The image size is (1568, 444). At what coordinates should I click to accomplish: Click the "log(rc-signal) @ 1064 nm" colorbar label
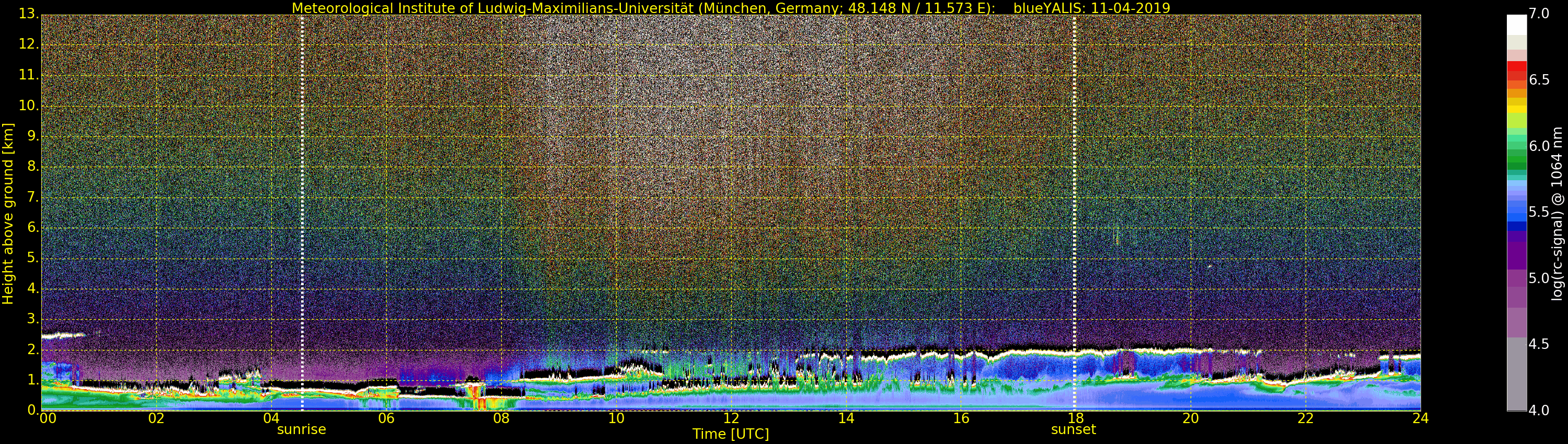(x=1557, y=213)
